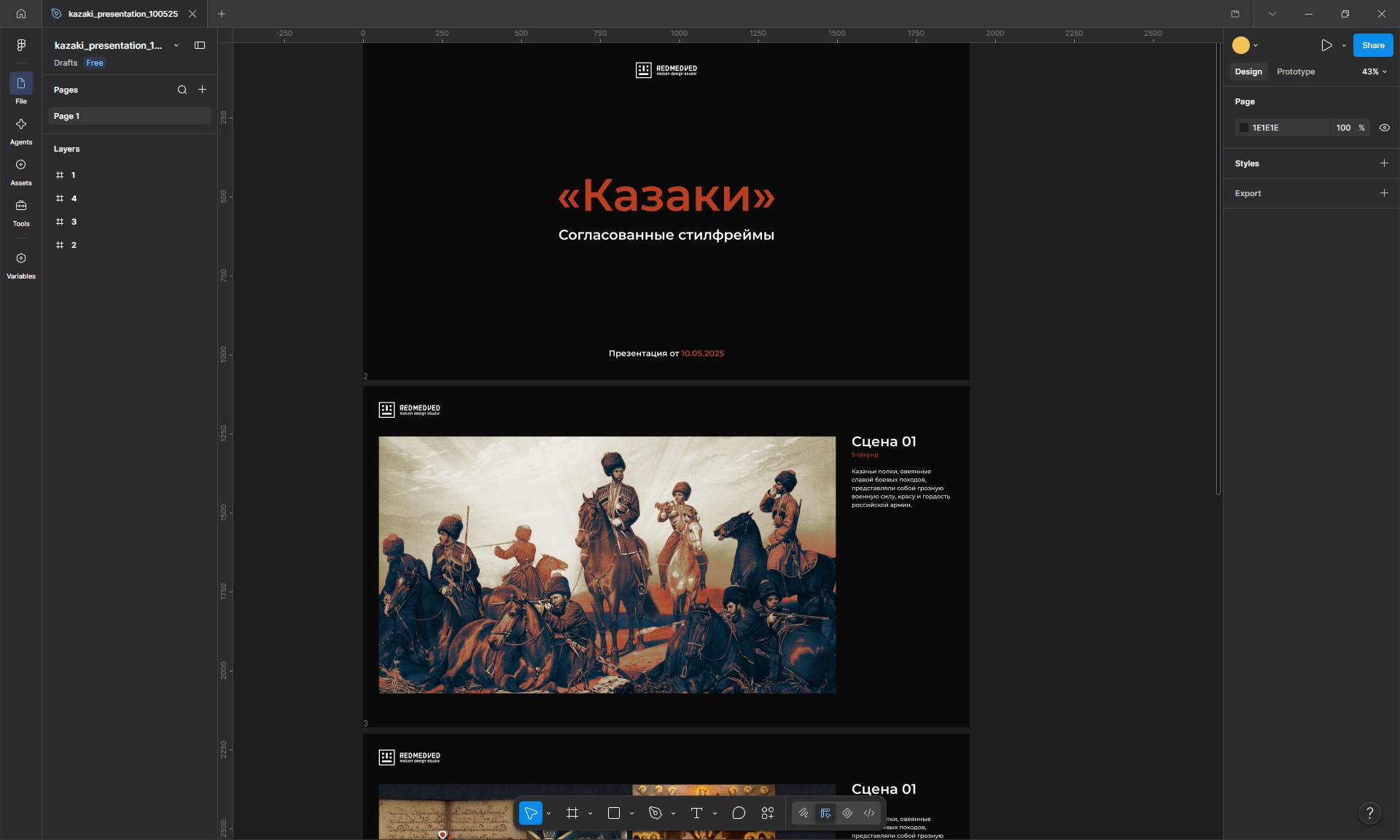Open the title bar chevron dropdown
The height and width of the screenshot is (840, 1400).
(1272, 14)
